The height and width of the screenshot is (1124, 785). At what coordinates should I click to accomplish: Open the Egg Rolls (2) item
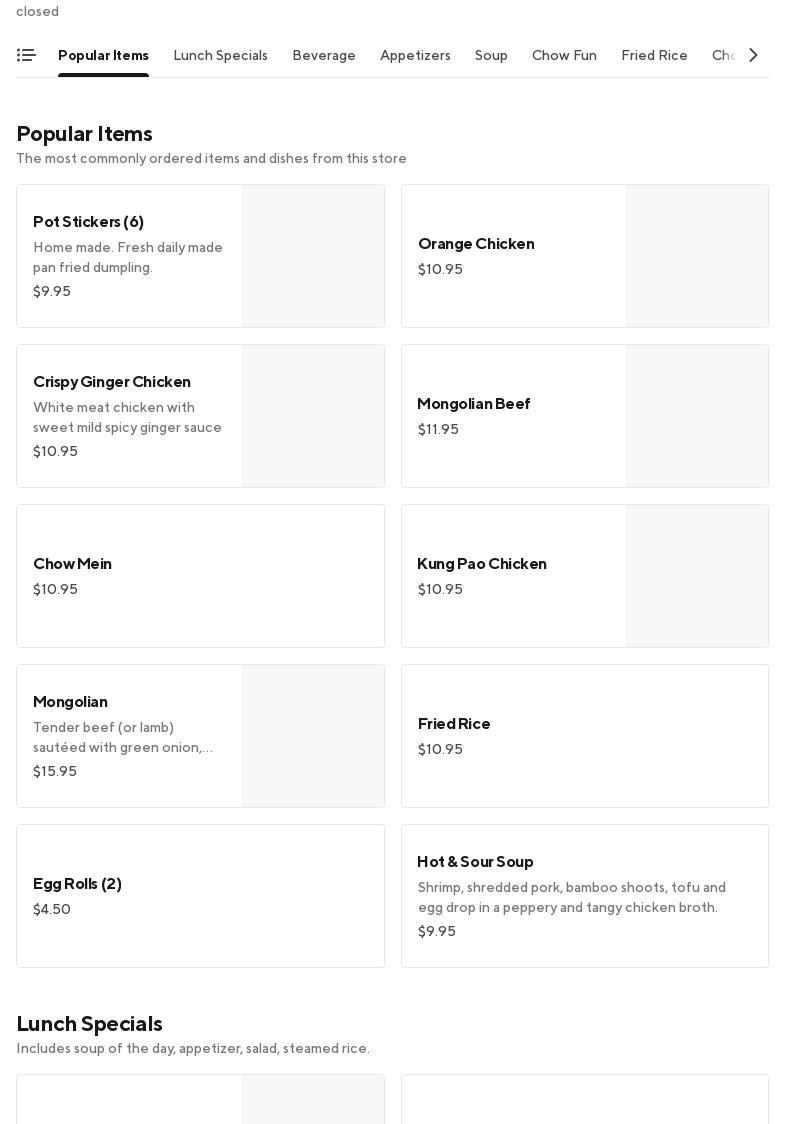[x=200, y=896]
